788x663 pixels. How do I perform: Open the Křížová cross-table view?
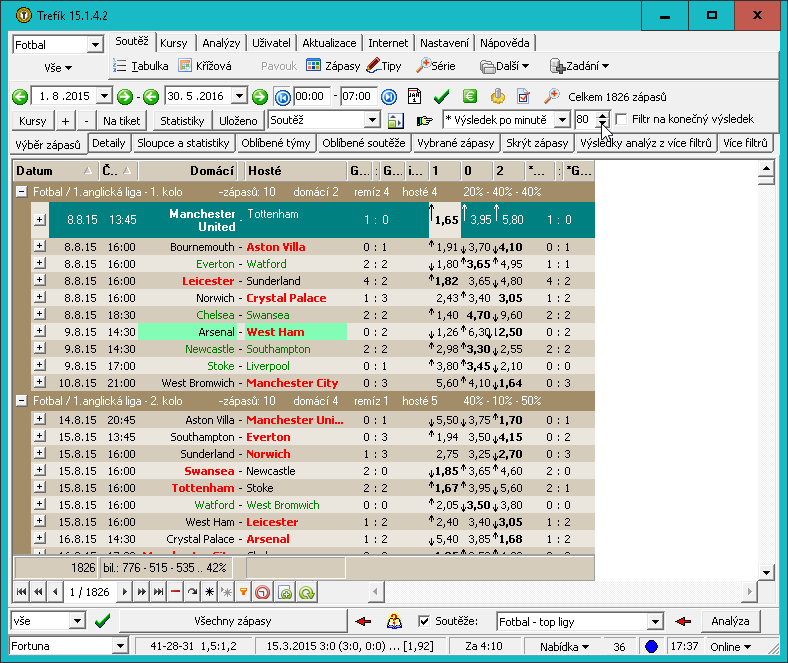pos(206,66)
